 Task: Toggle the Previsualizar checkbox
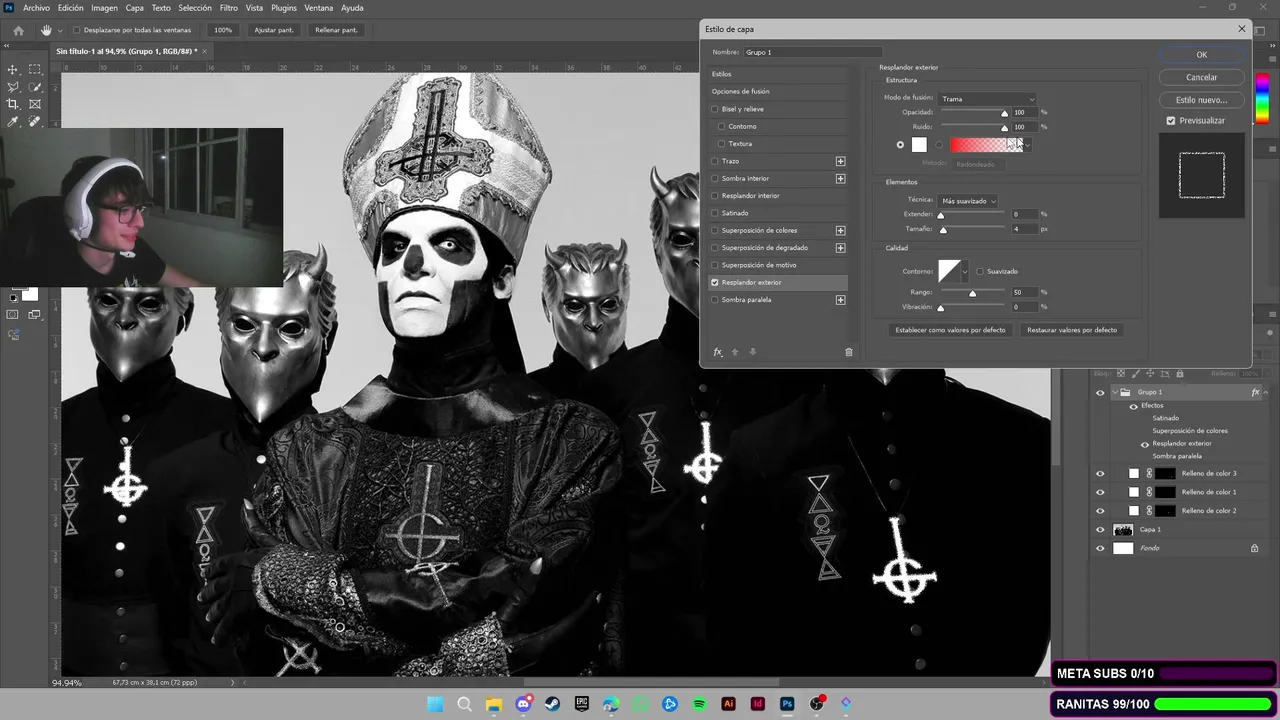pos(1171,120)
